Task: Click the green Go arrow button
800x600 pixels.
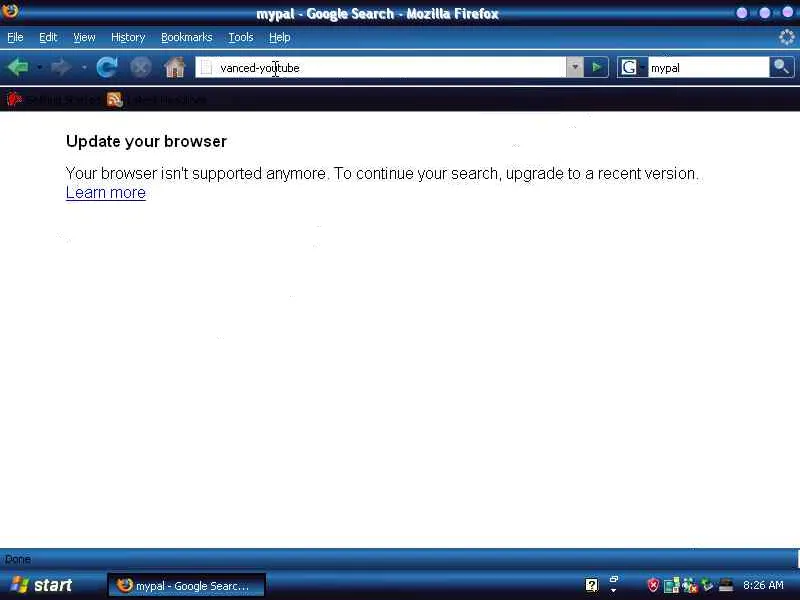Action: pyautogui.click(x=596, y=67)
